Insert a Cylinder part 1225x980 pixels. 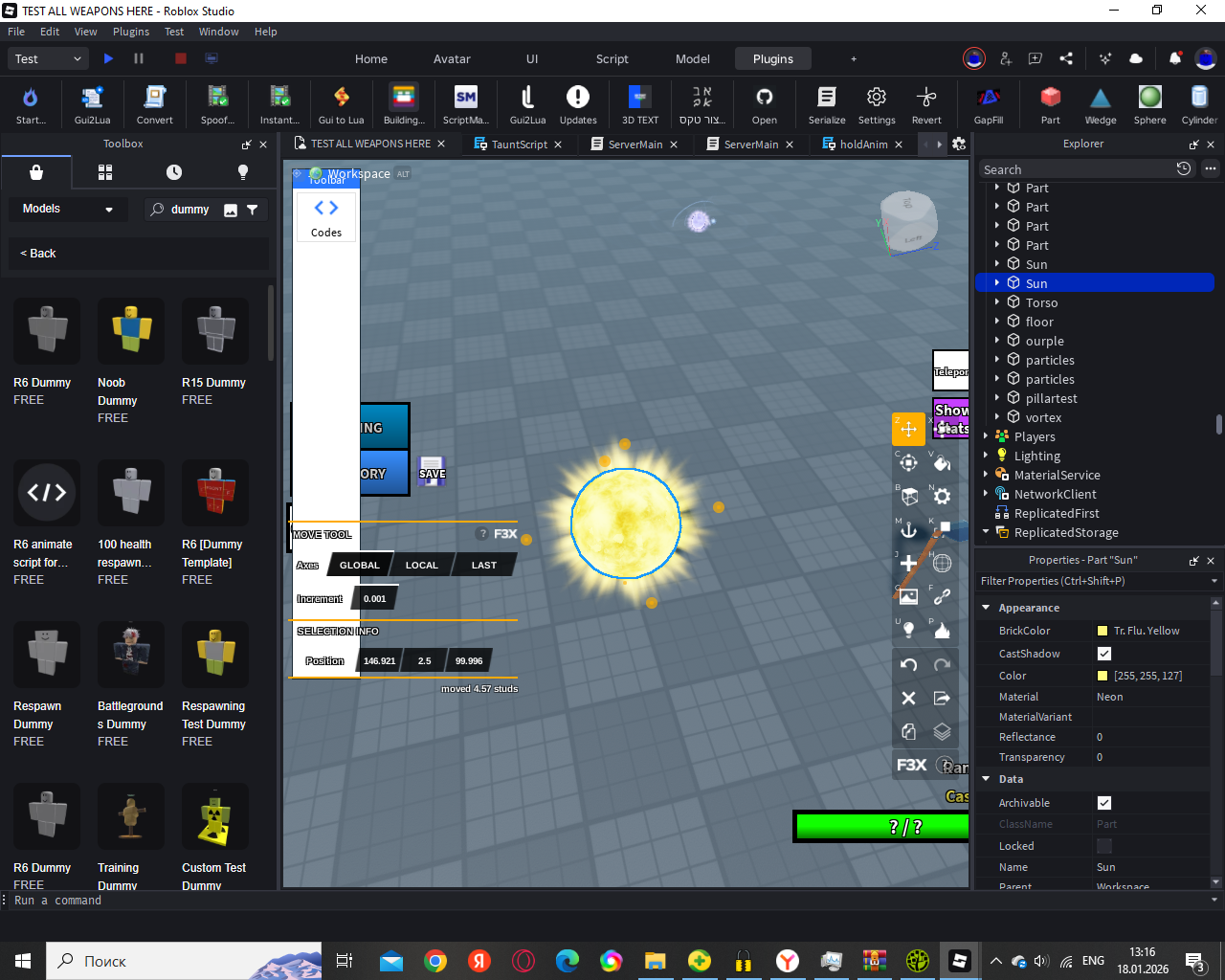(x=1199, y=104)
